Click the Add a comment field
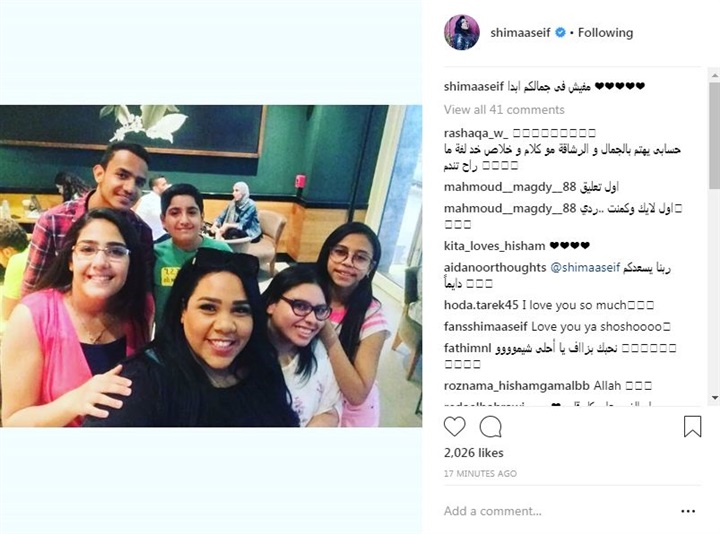Screen dimensions: 720x534 point(556,511)
